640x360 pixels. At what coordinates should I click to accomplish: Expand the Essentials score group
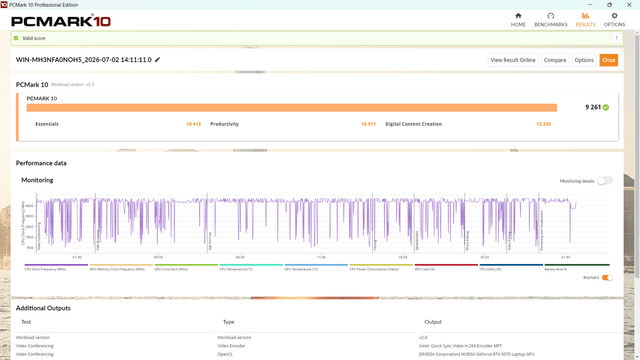pyautogui.click(x=47, y=124)
